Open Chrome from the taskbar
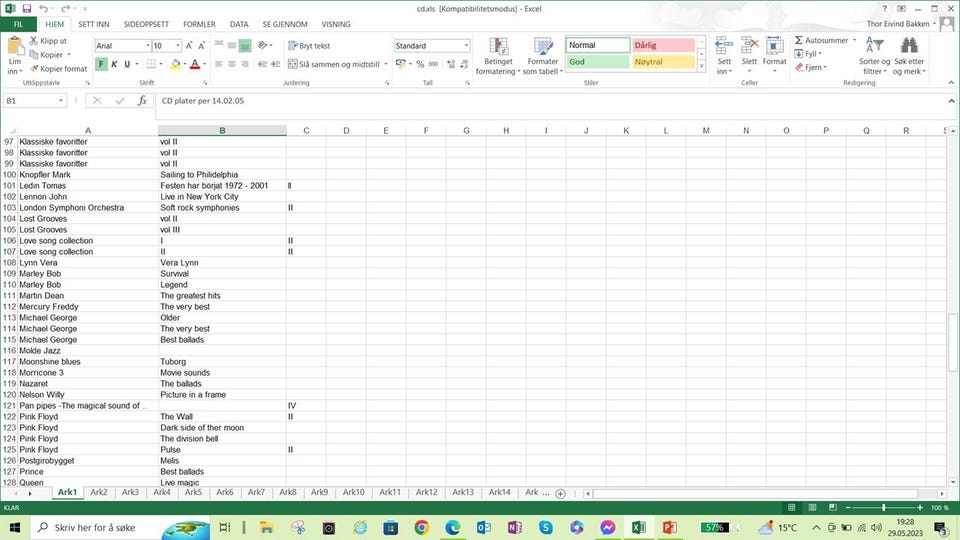This screenshot has height=540, width=960. 421,527
